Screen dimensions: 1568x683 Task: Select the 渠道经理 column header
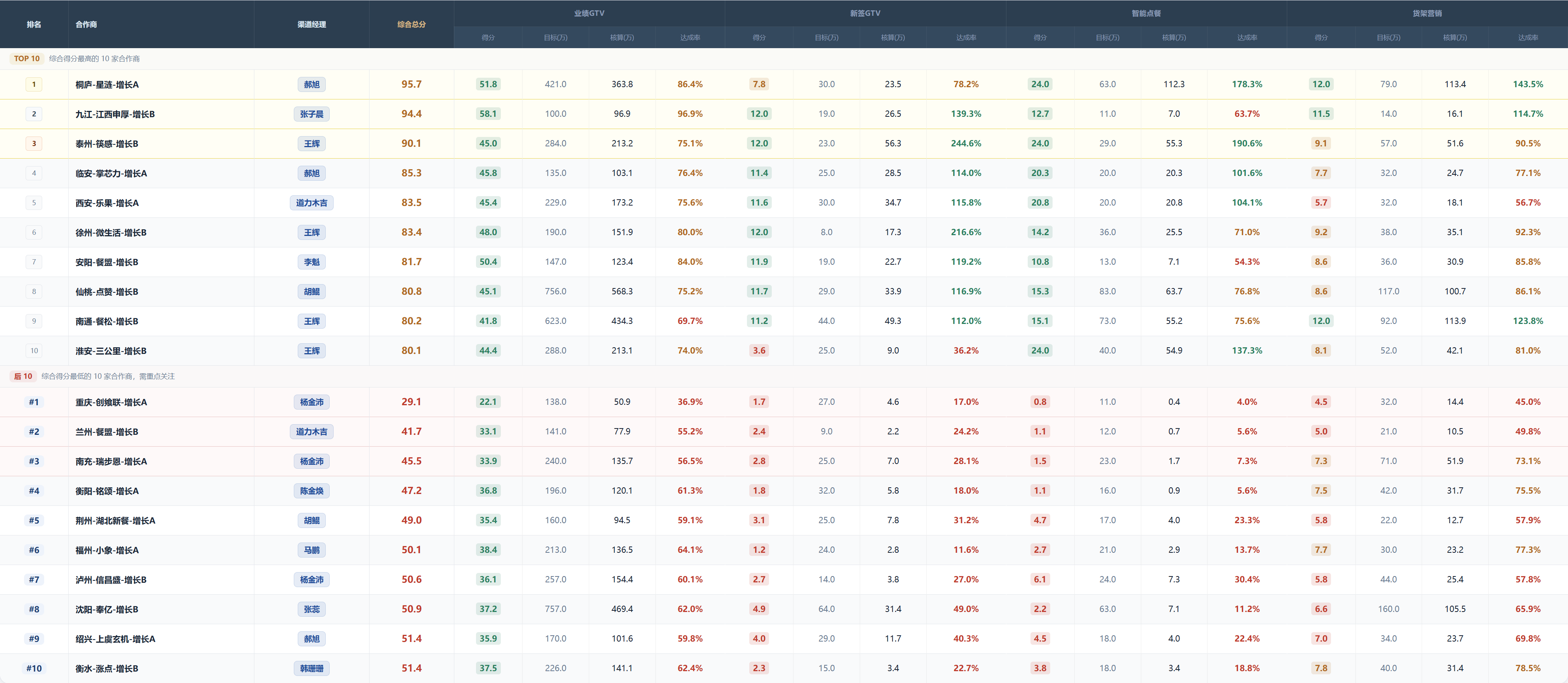312,24
